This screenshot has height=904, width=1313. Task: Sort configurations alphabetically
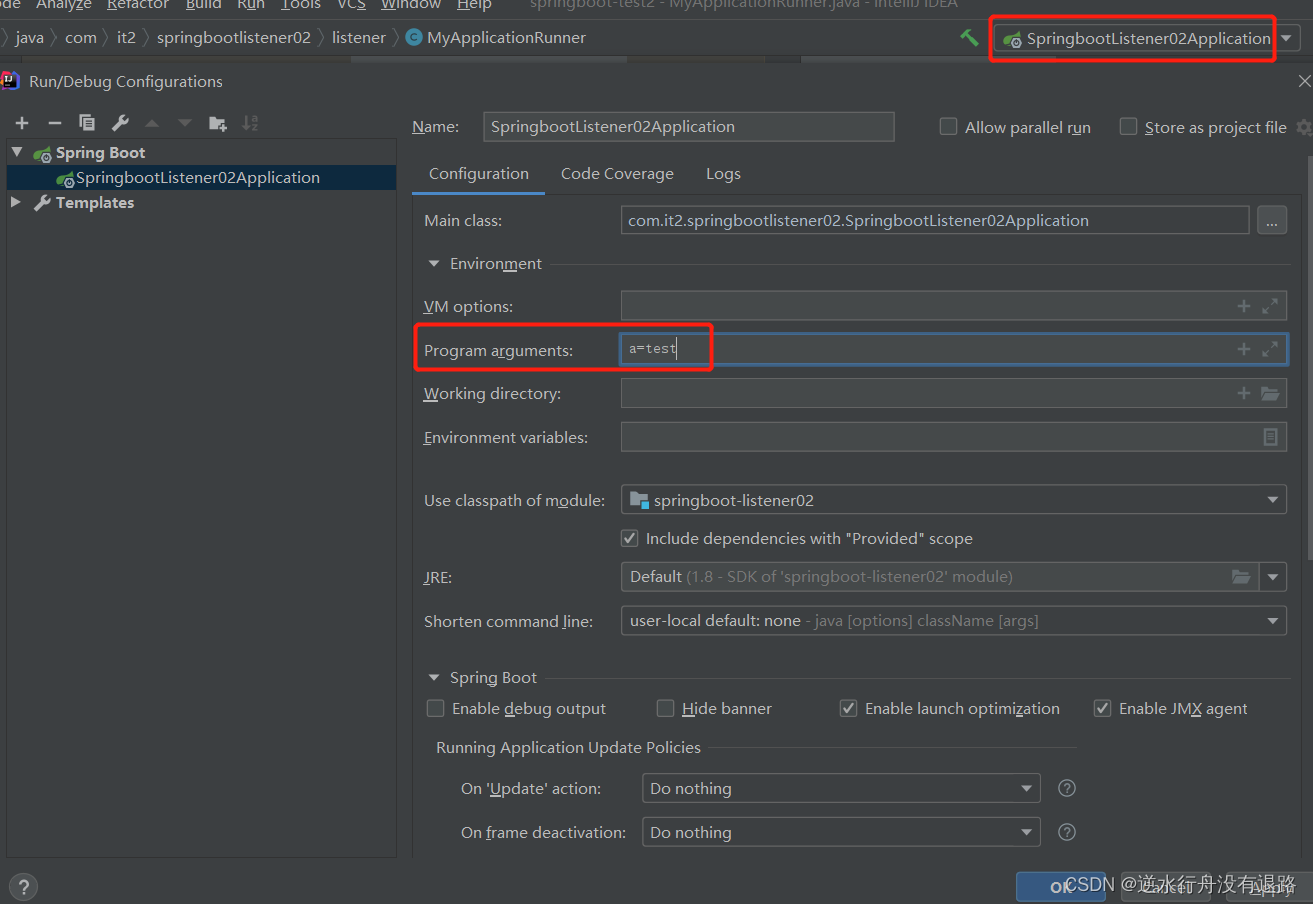[250, 123]
